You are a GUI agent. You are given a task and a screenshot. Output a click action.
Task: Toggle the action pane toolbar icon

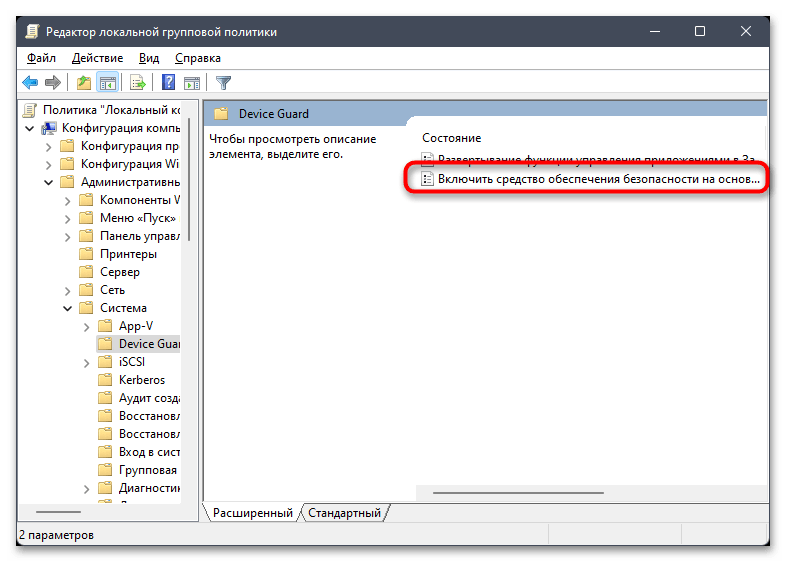coord(191,83)
